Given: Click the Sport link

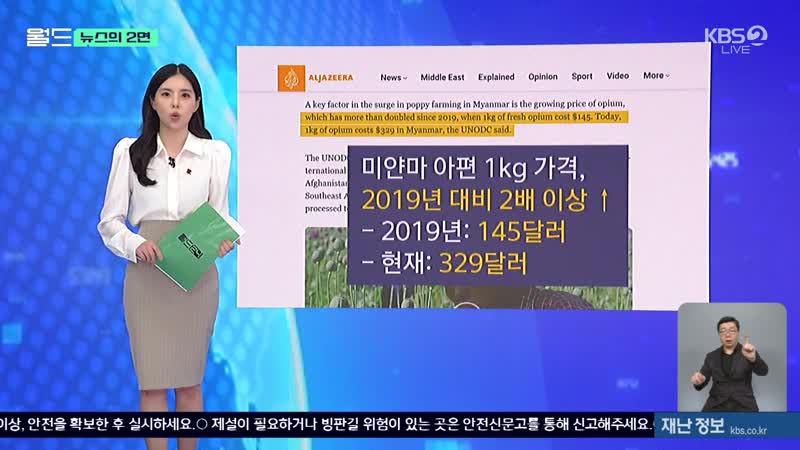Looking at the screenshot, I should (x=581, y=77).
